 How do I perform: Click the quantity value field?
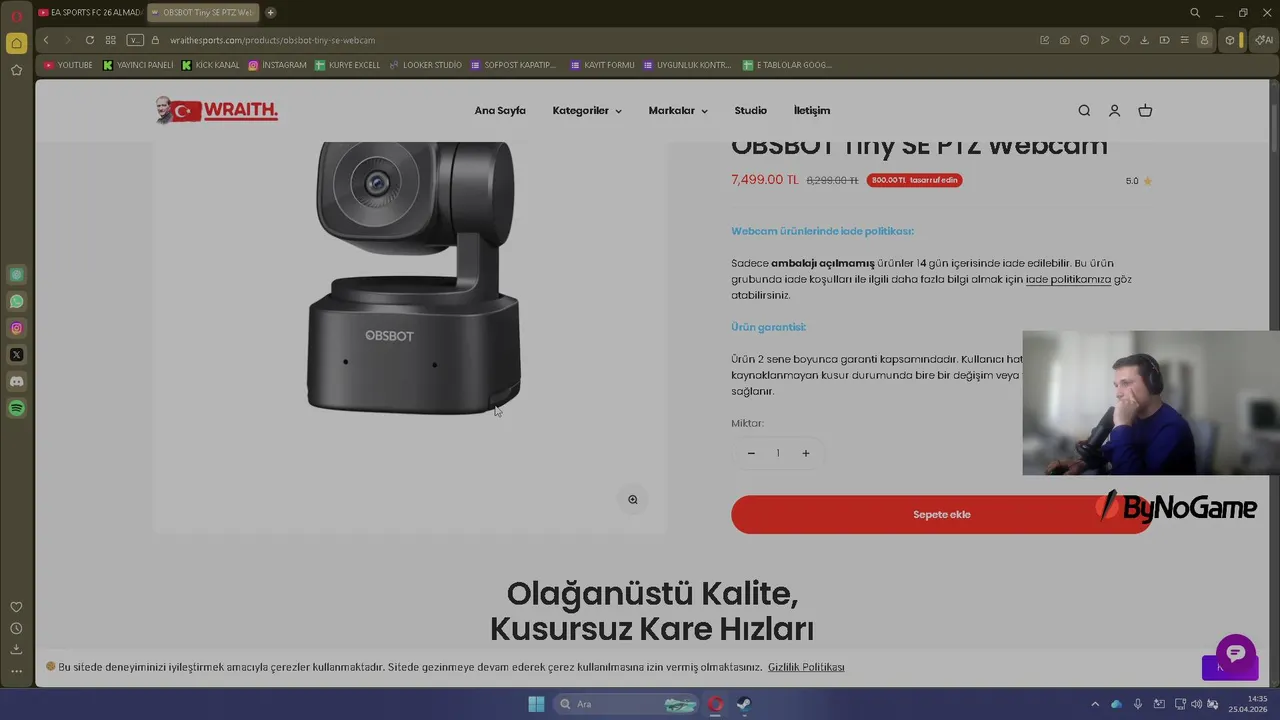click(x=778, y=453)
